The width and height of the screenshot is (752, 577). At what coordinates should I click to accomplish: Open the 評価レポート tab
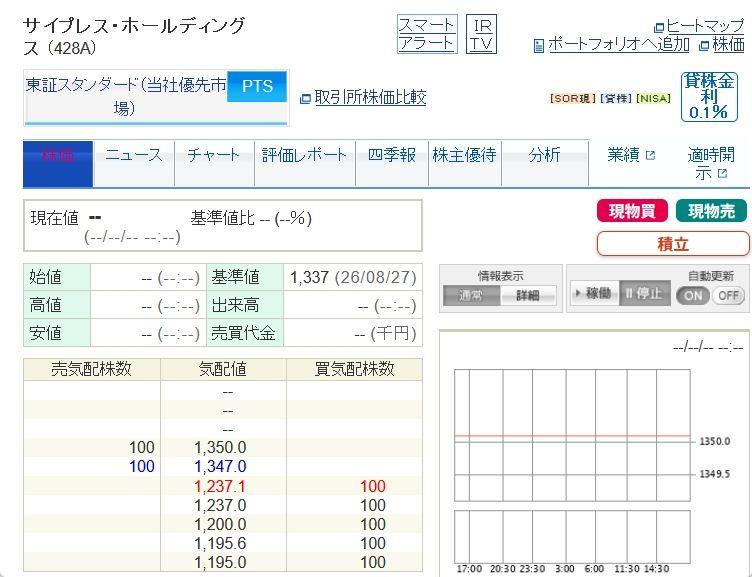click(305, 164)
